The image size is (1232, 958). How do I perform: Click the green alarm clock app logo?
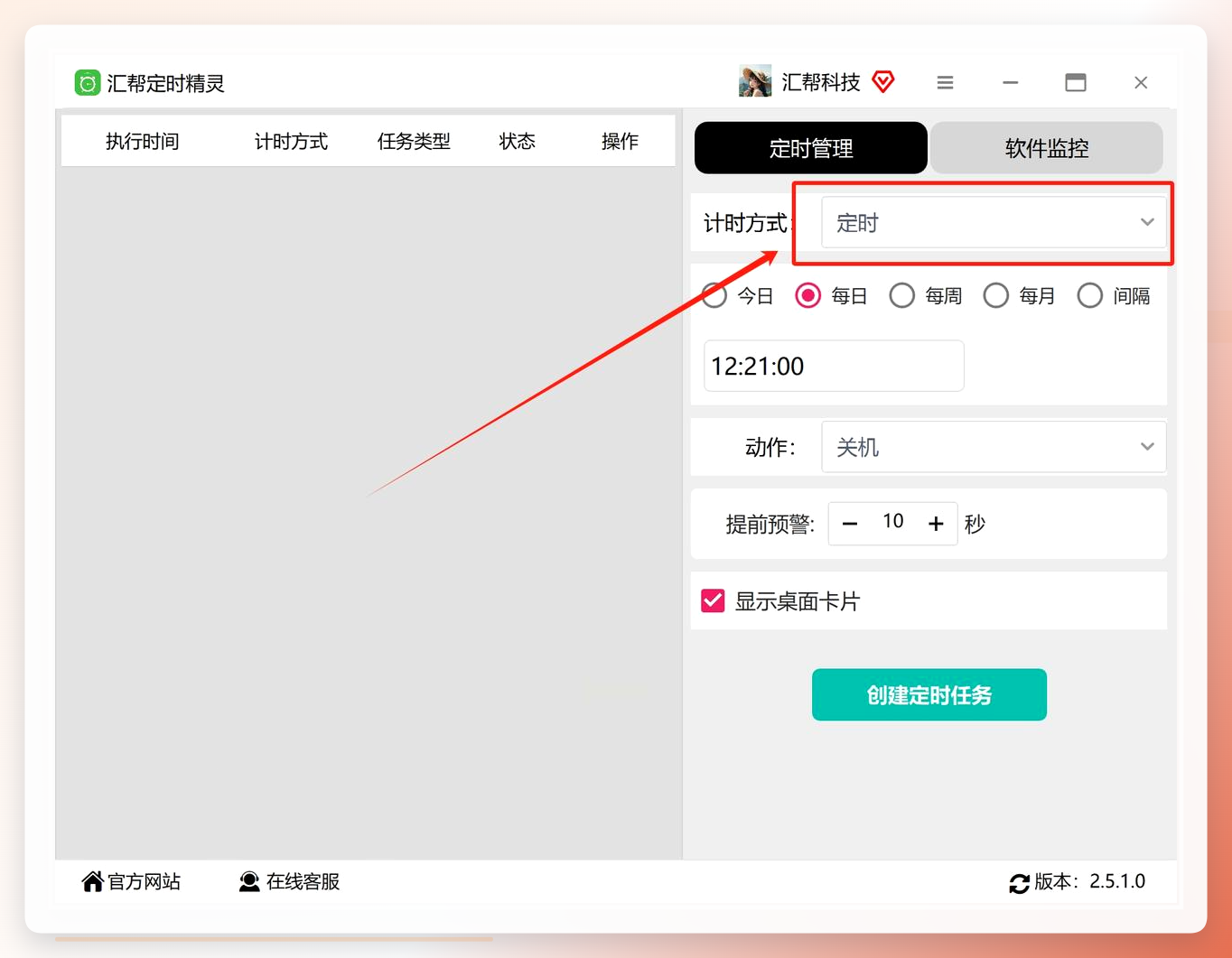point(88,83)
